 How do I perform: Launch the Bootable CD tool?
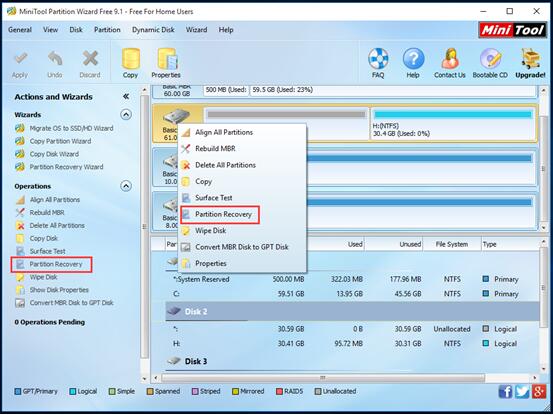pos(490,64)
